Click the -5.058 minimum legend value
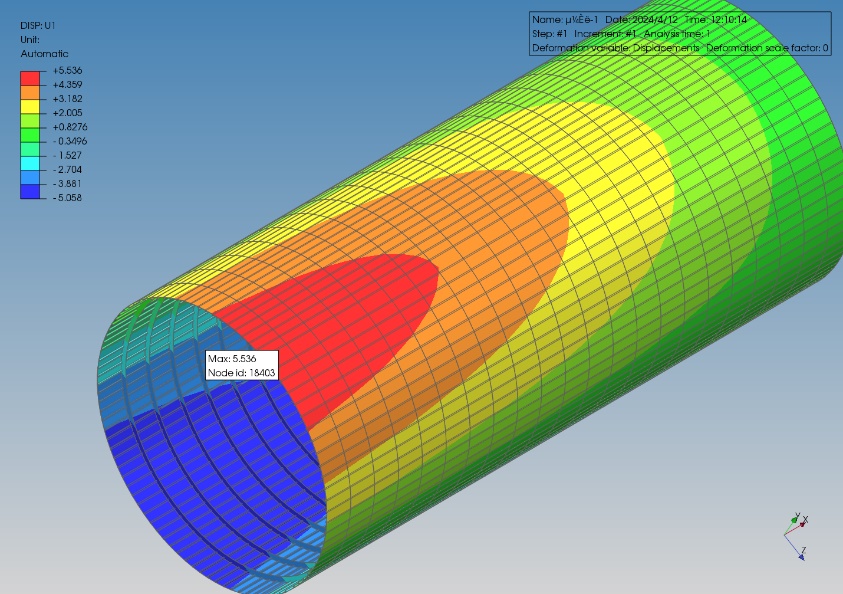The image size is (843, 594). [x=66, y=198]
